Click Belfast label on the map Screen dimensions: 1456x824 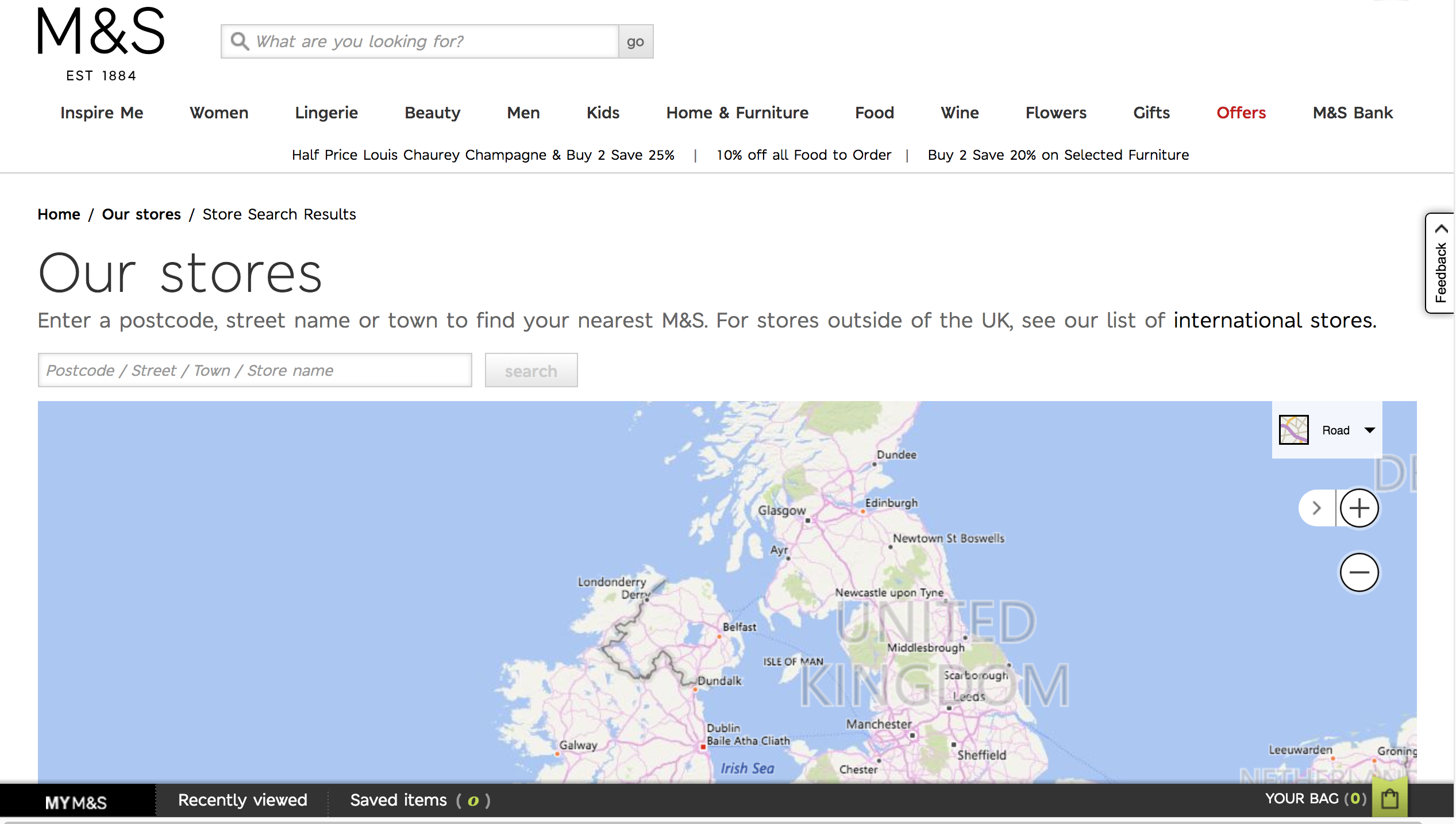click(739, 627)
